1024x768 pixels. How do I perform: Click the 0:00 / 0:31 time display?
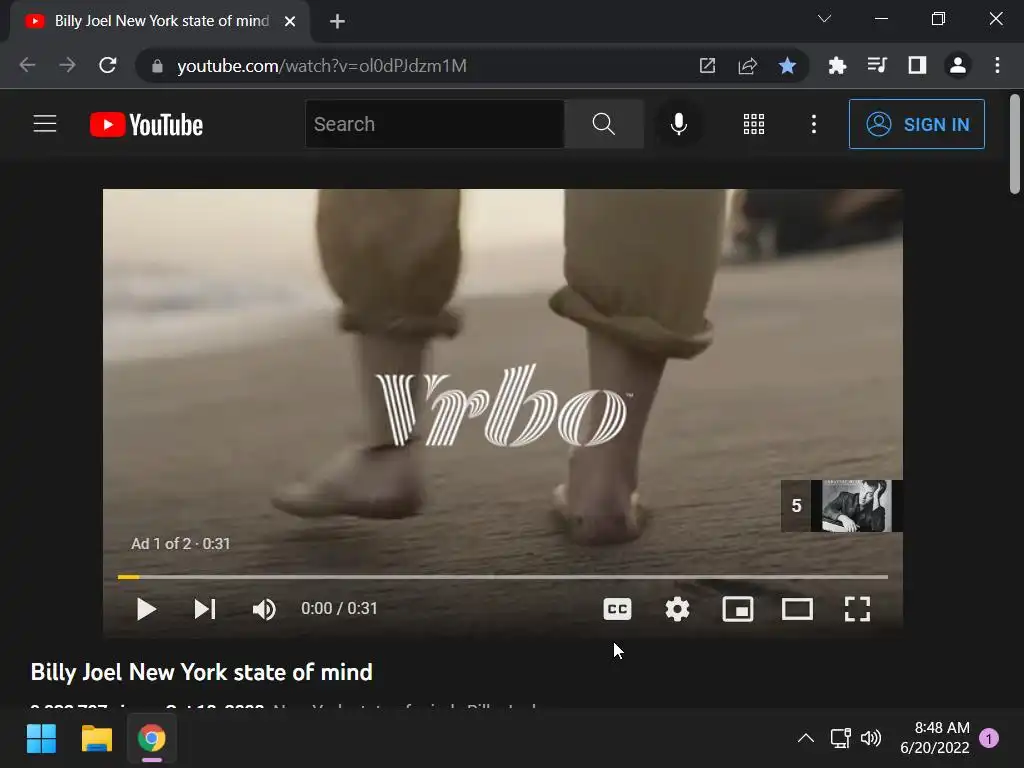tap(339, 609)
